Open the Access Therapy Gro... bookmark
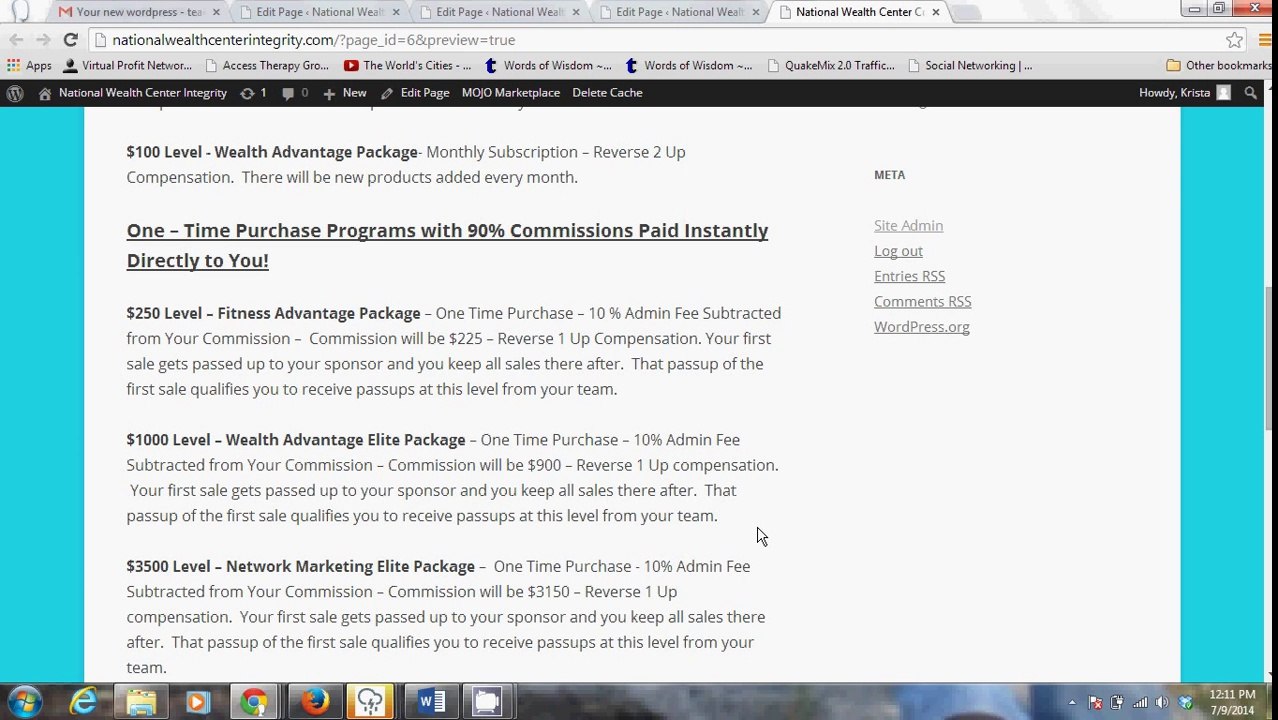 pyautogui.click(x=266, y=66)
